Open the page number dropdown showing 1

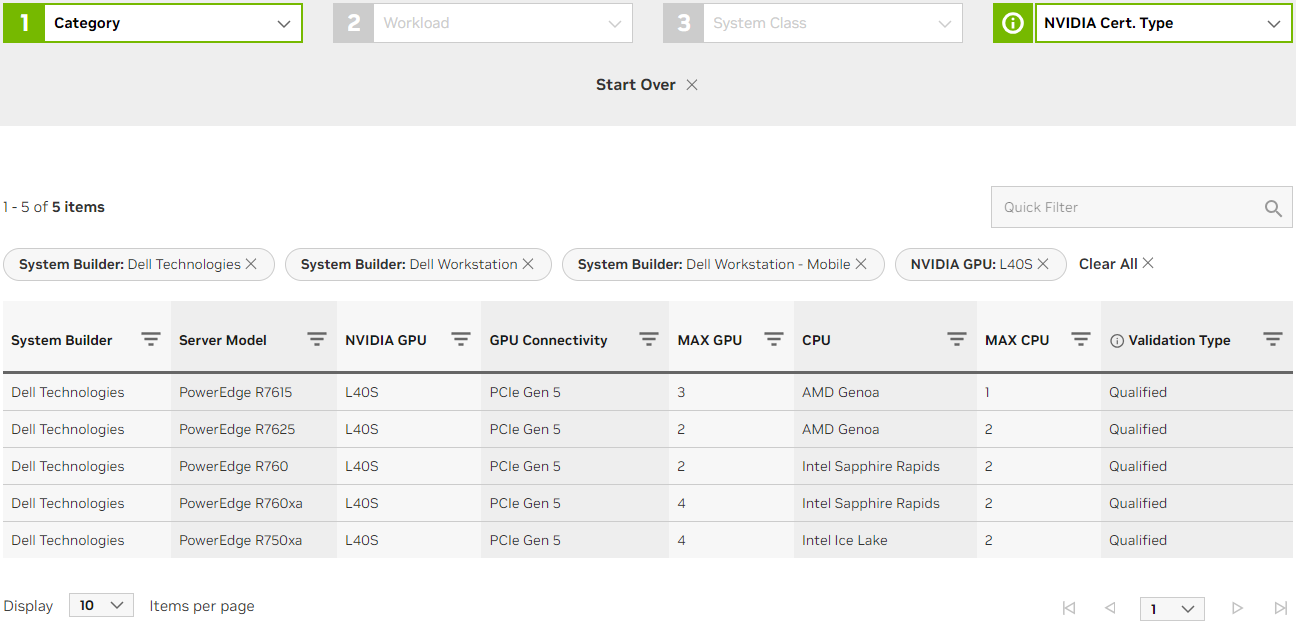click(x=1172, y=608)
